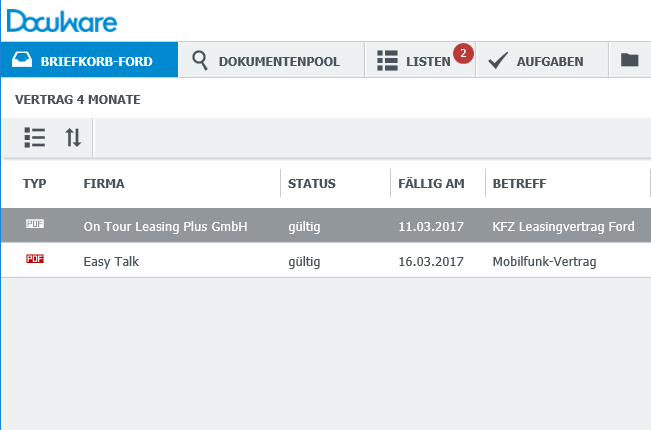Sort by the FIRMA column header

(104, 183)
